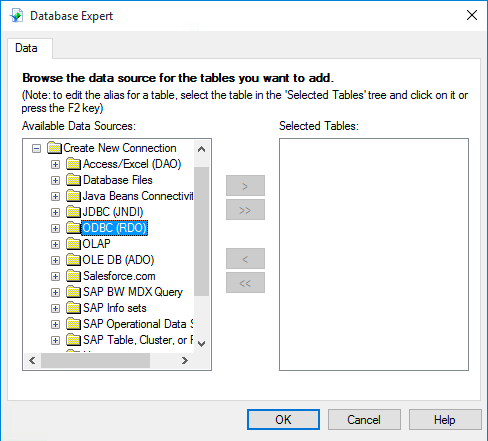Select Access/Excel (DAO) text in tree
The image size is (488, 441).
[x=132, y=164]
